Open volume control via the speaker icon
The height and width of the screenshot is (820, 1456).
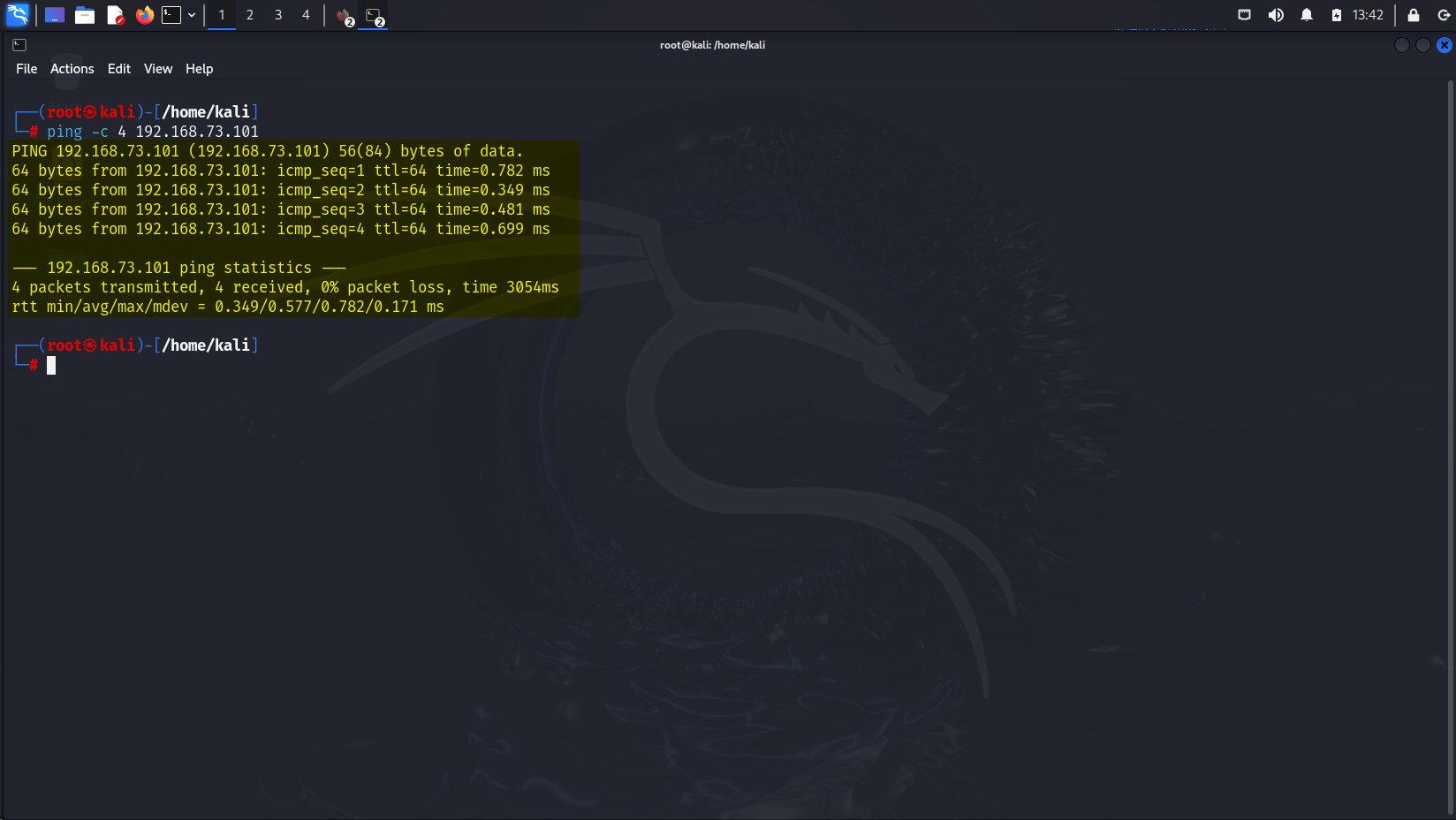point(1276,15)
